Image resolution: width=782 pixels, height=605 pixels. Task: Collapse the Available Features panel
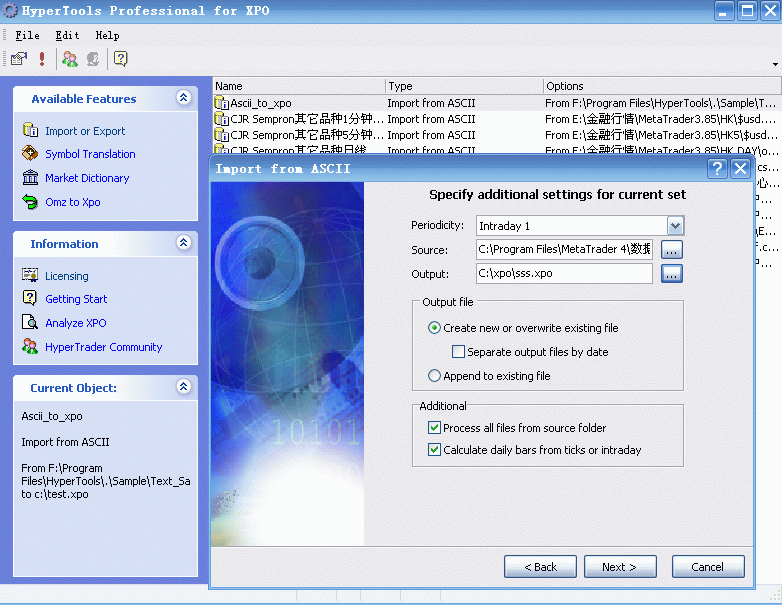click(184, 97)
